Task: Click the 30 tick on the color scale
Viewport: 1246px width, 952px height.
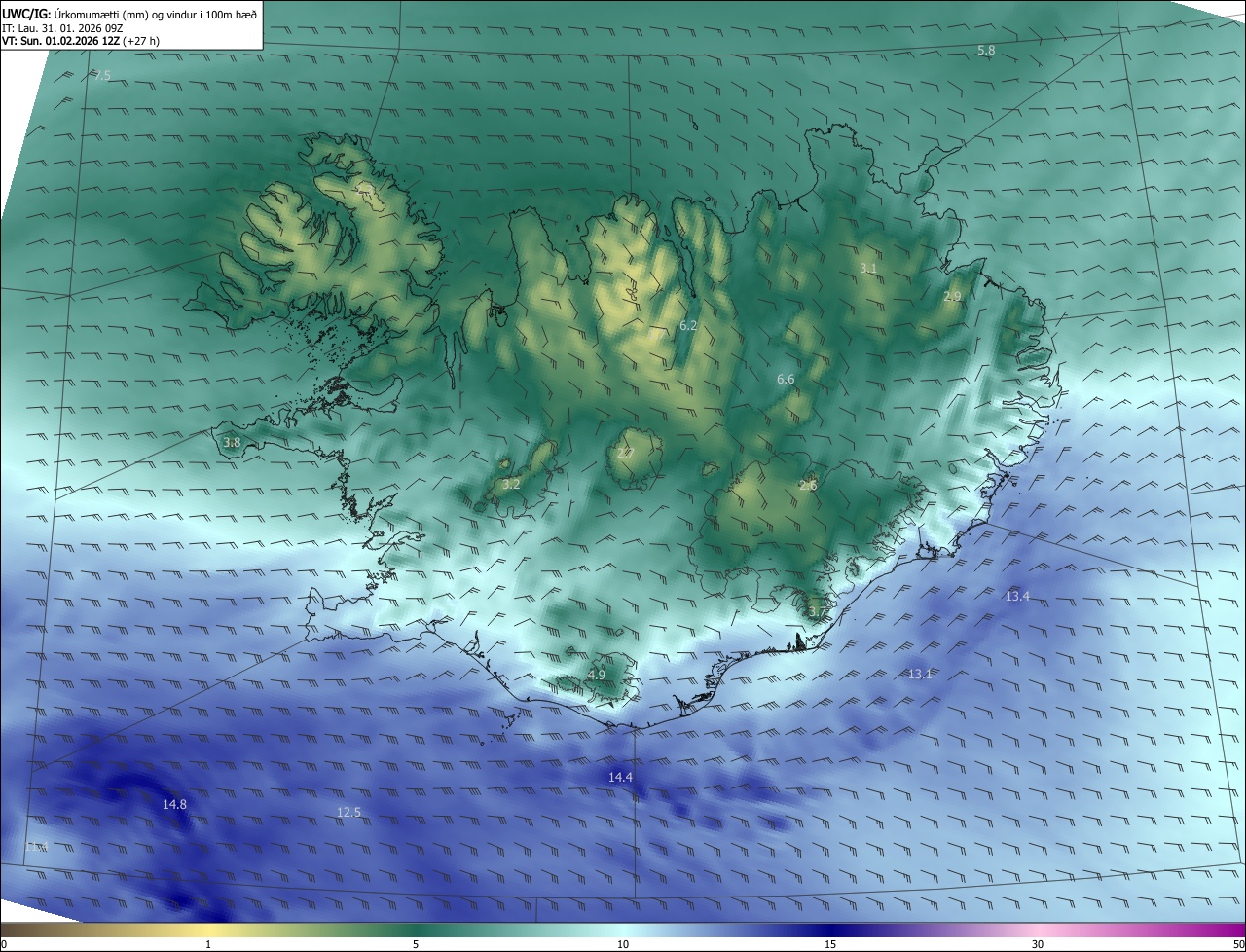Action: (1038, 944)
